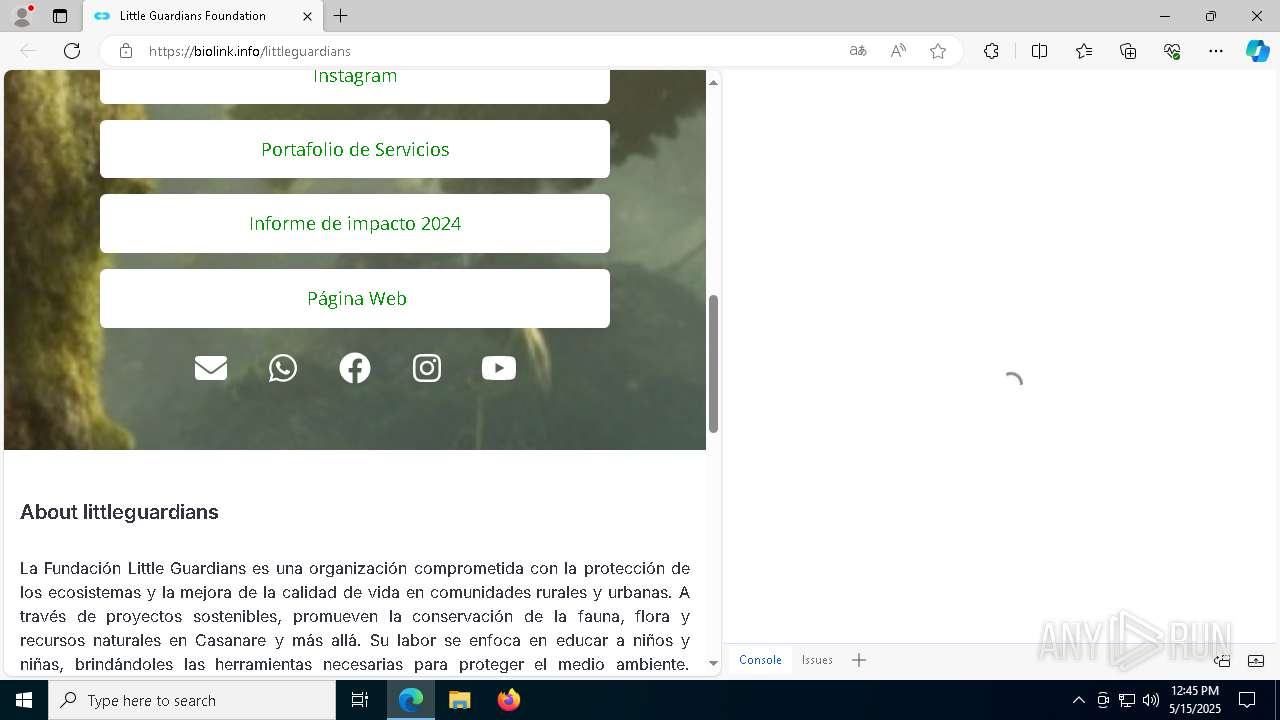Viewport: 1280px width, 720px height.
Task: Click the taskbar search box
Action: pyautogui.click(x=192, y=700)
